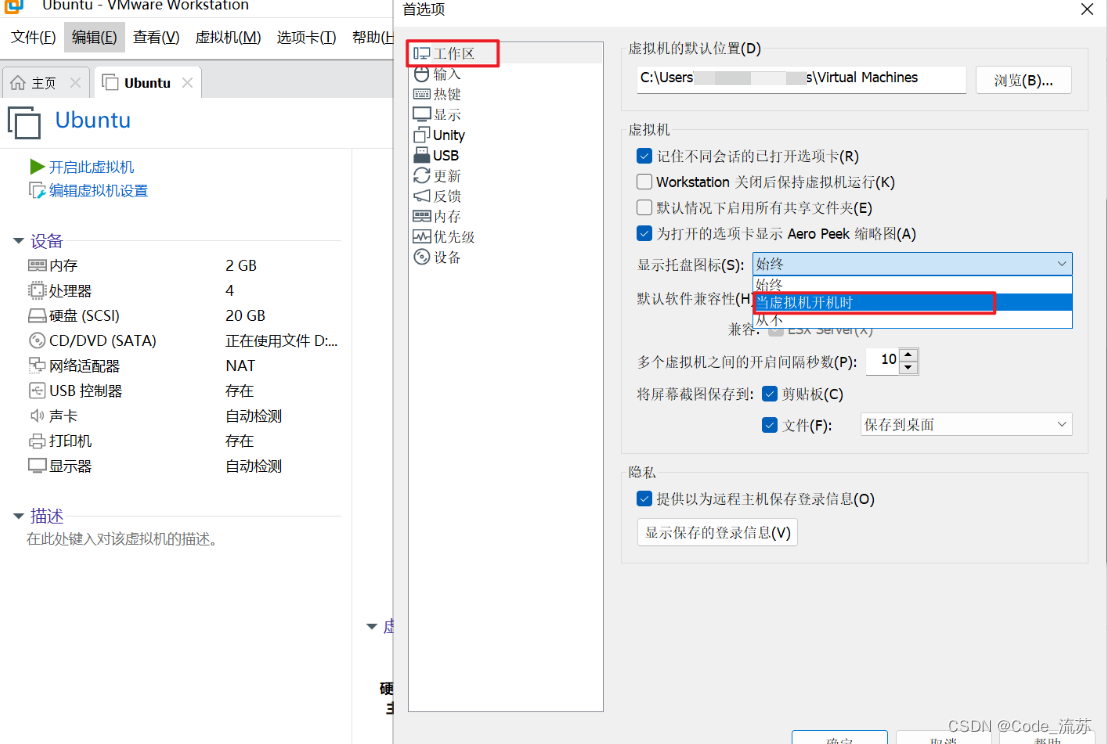Increase 开启间隔秒数 with up arrow
Viewport: 1107px width, 744px height.
[909, 354]
